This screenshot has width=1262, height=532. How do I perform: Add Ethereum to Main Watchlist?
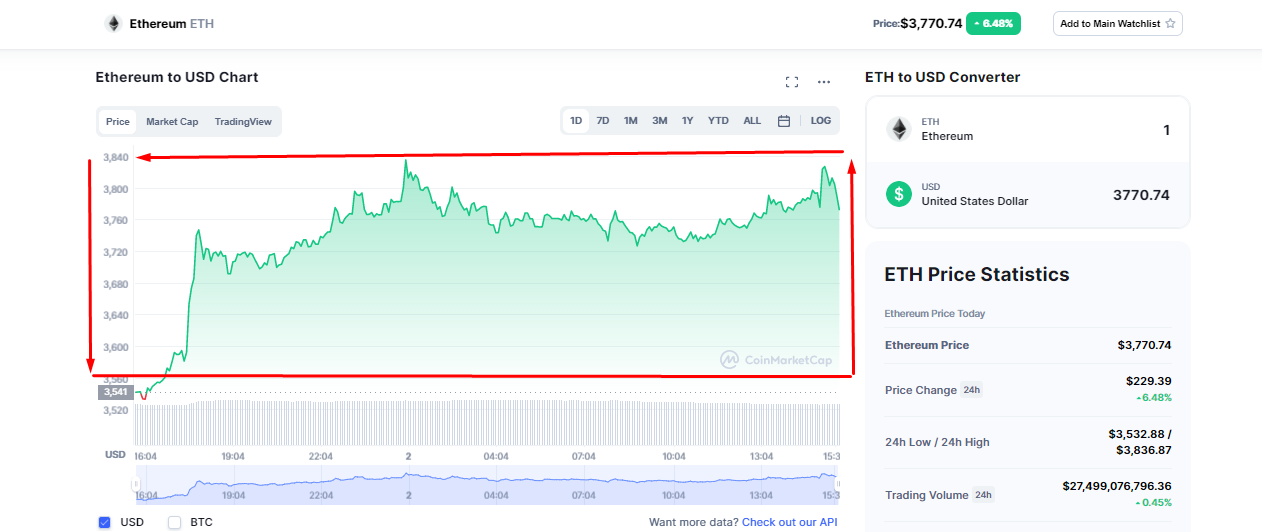pyautogui.click(x=1117, y=23)
